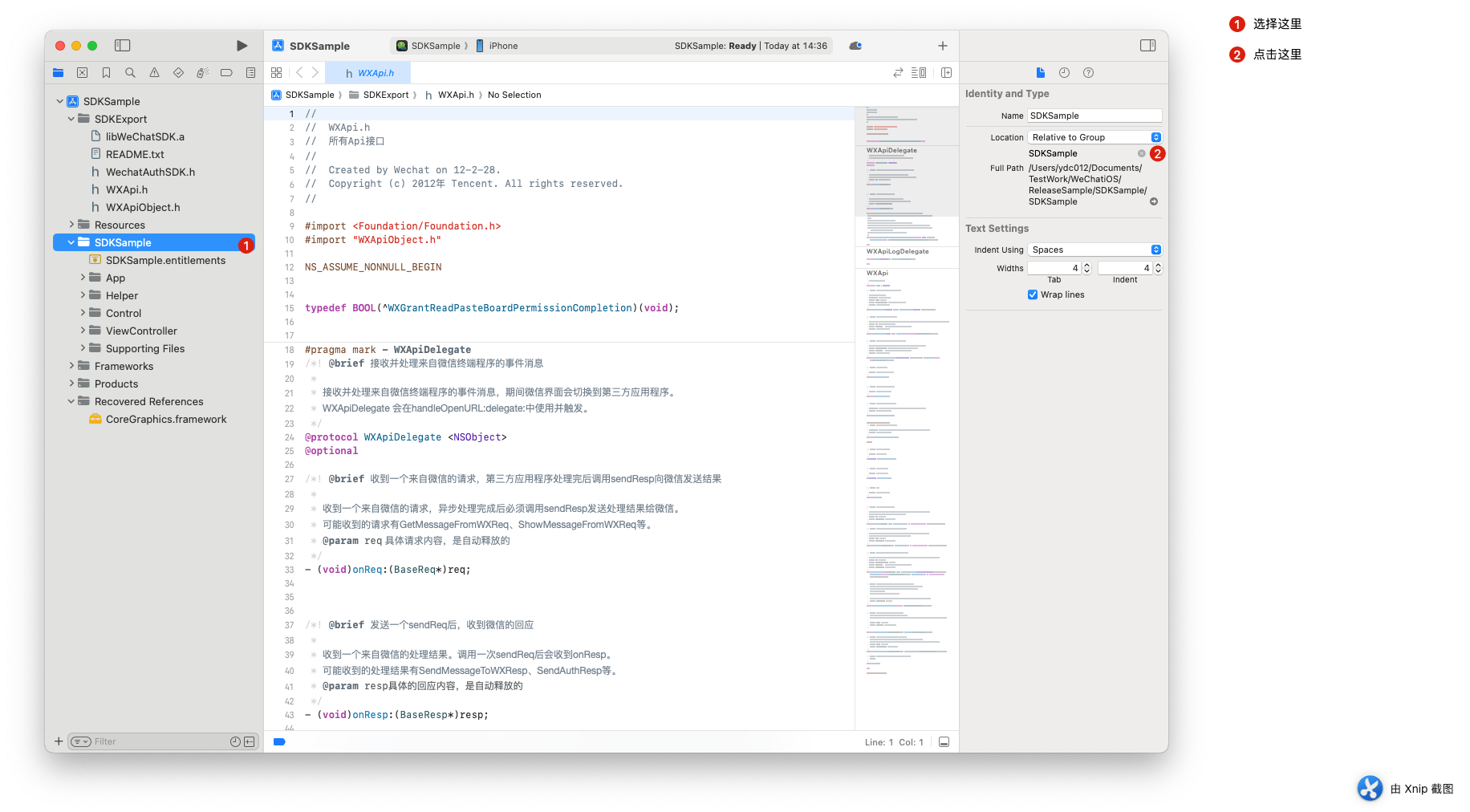
Task: Select CoreGraphics.framework in navigator
Action: click(x=166, y=419)
